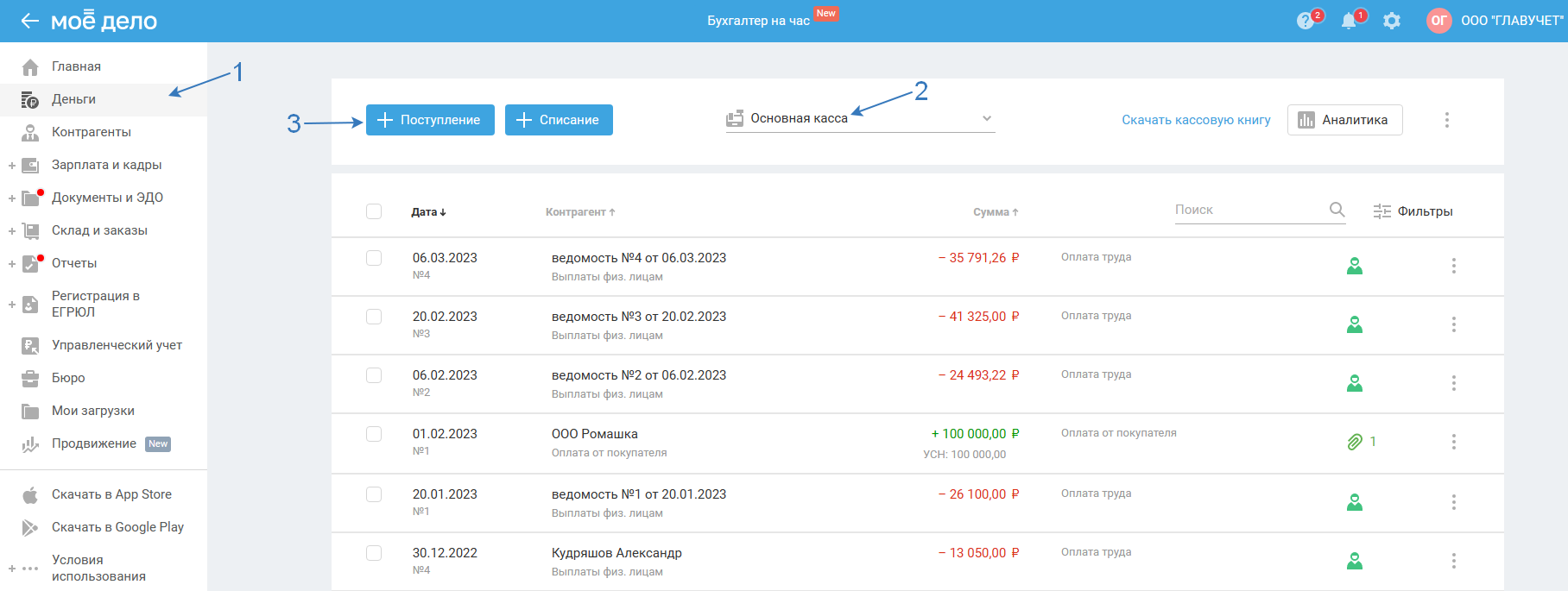Click the Скачать кассовую книгу link

(1196, 120)
